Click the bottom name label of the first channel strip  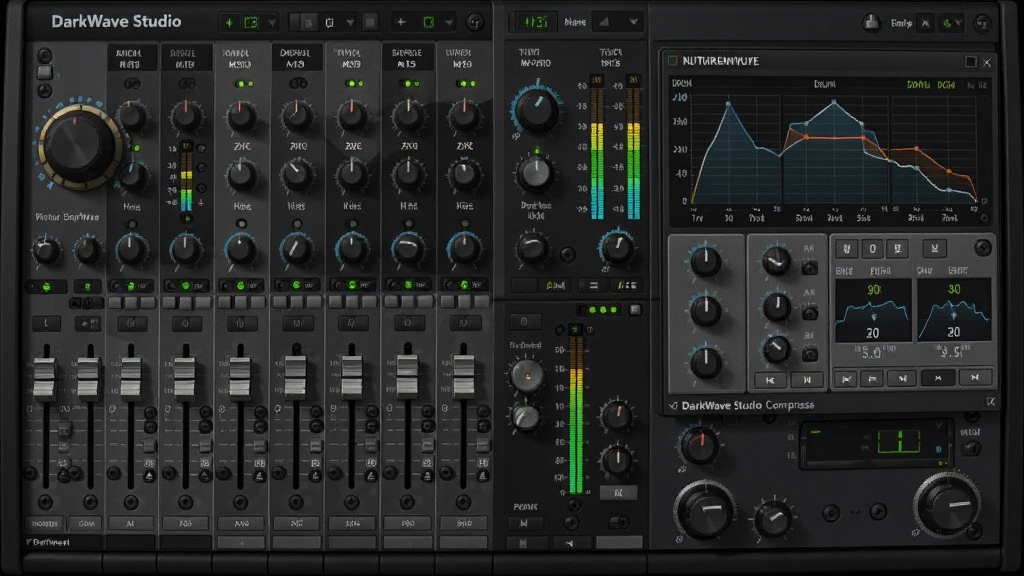click(130, 523)
